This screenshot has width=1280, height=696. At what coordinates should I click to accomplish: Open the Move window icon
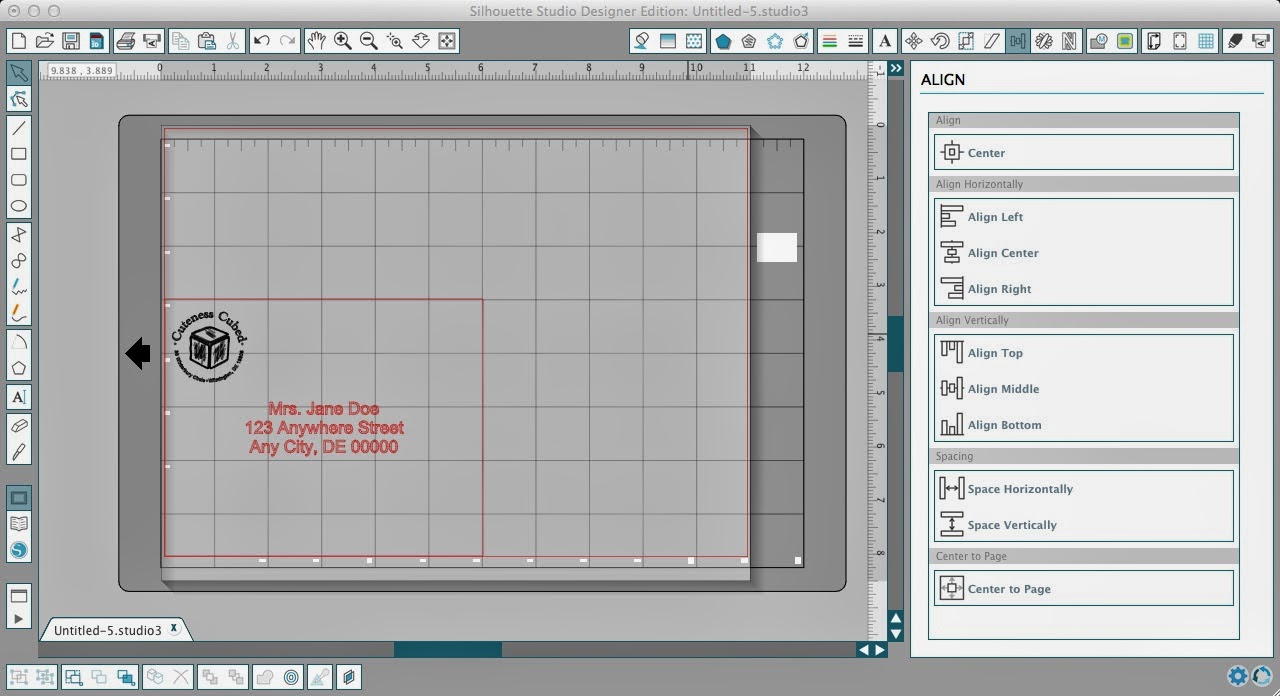[913, 41]
